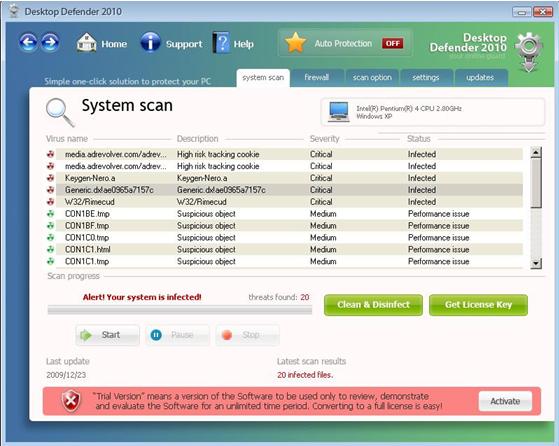The image size is (559, 446).
Task: Click Performance issue status for CON1BF.tmp
Action: pyautogui.click(x=439, y=226)
